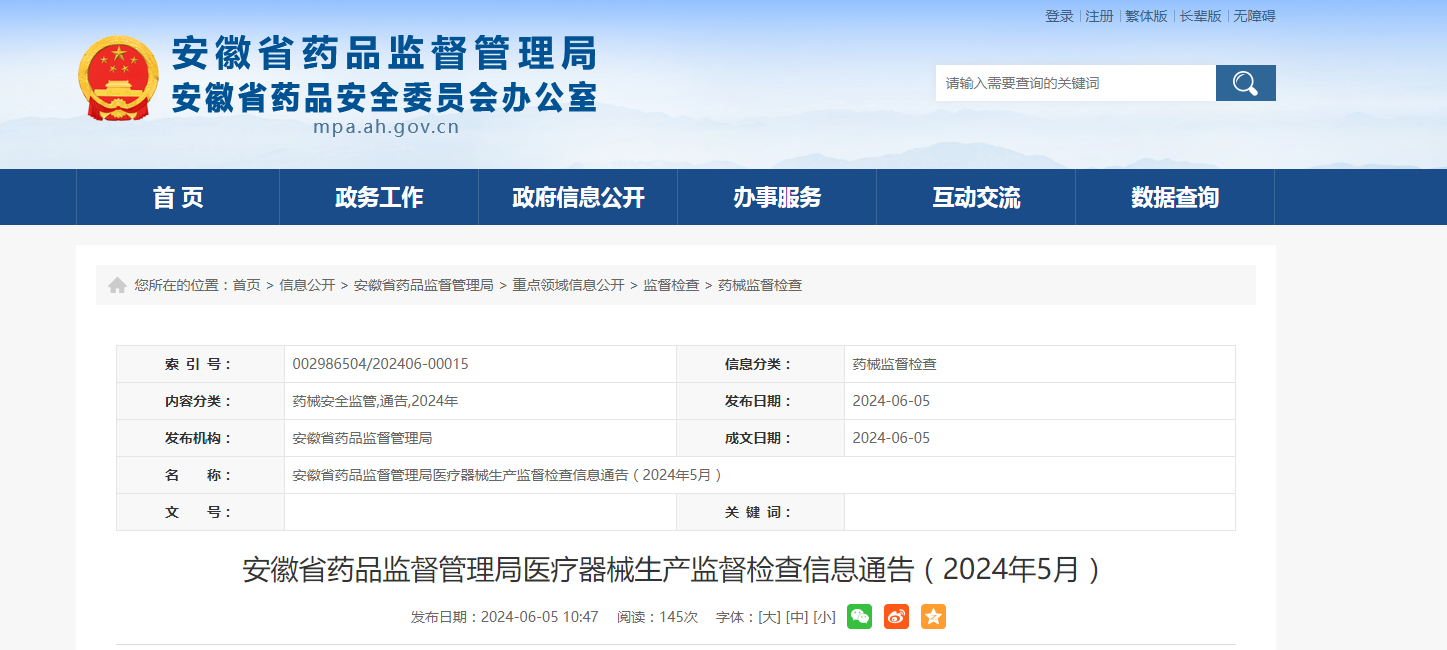Share article via Weibo icon
This screenshot has width=1447, height=650.
tap(896, 617)
